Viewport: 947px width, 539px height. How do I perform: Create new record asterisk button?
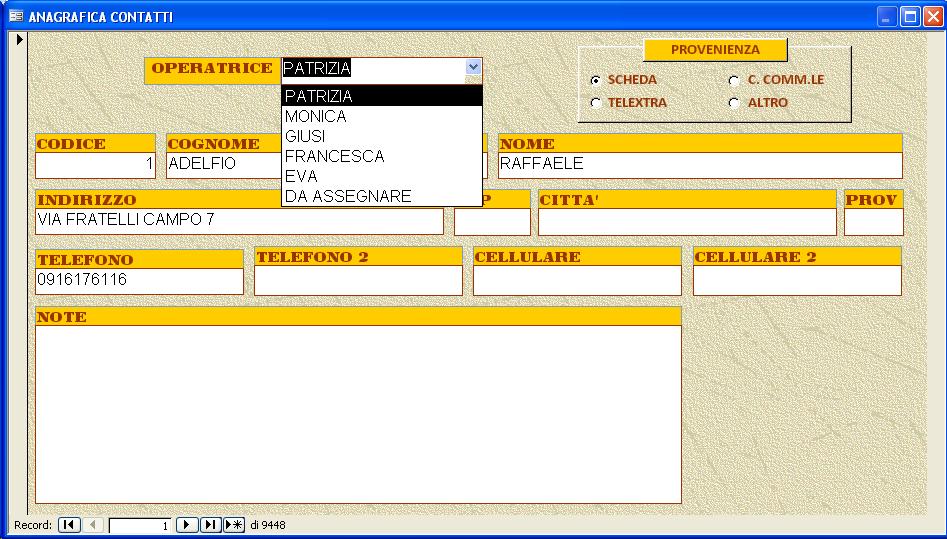coord(234,524)
